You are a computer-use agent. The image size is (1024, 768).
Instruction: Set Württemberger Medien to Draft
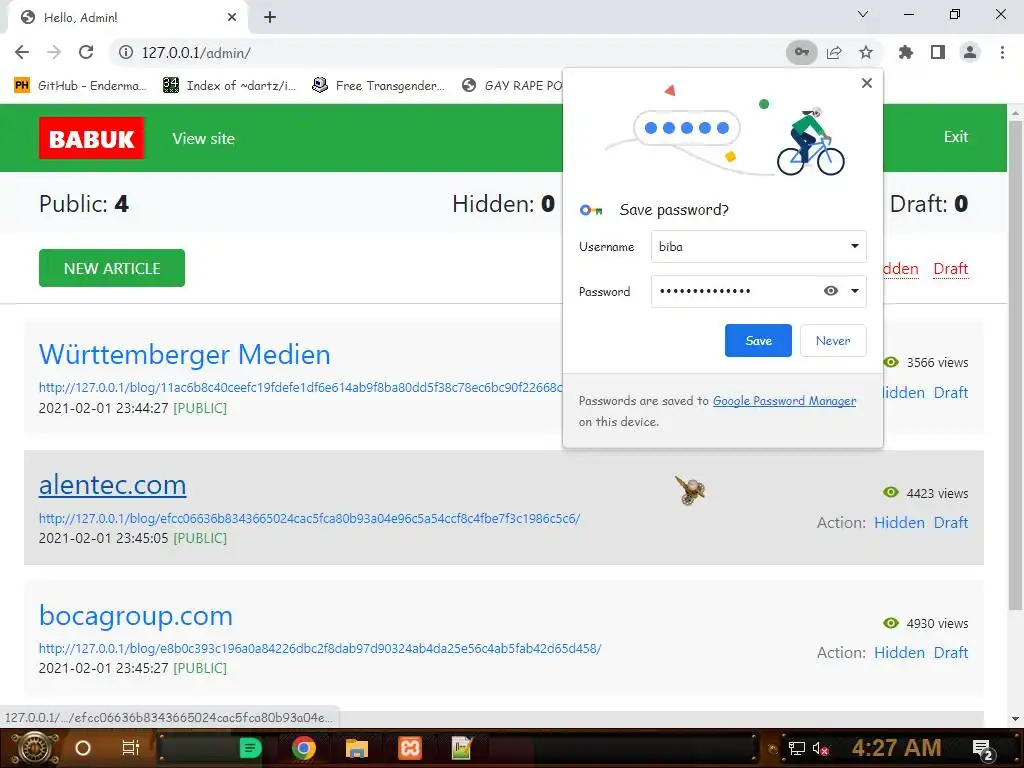[x=951, y=392]
